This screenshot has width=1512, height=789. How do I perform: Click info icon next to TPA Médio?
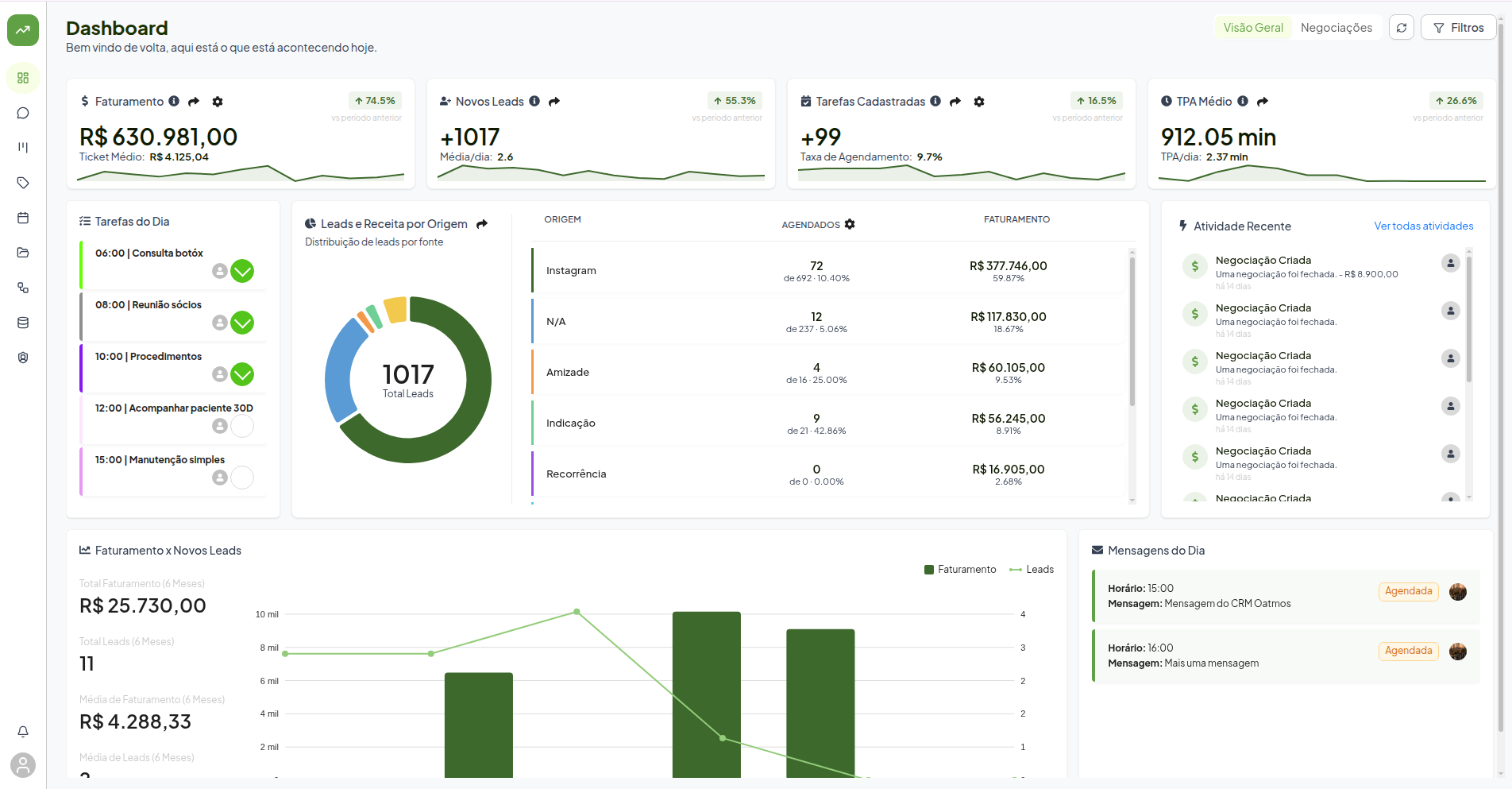pos(1243,102)
